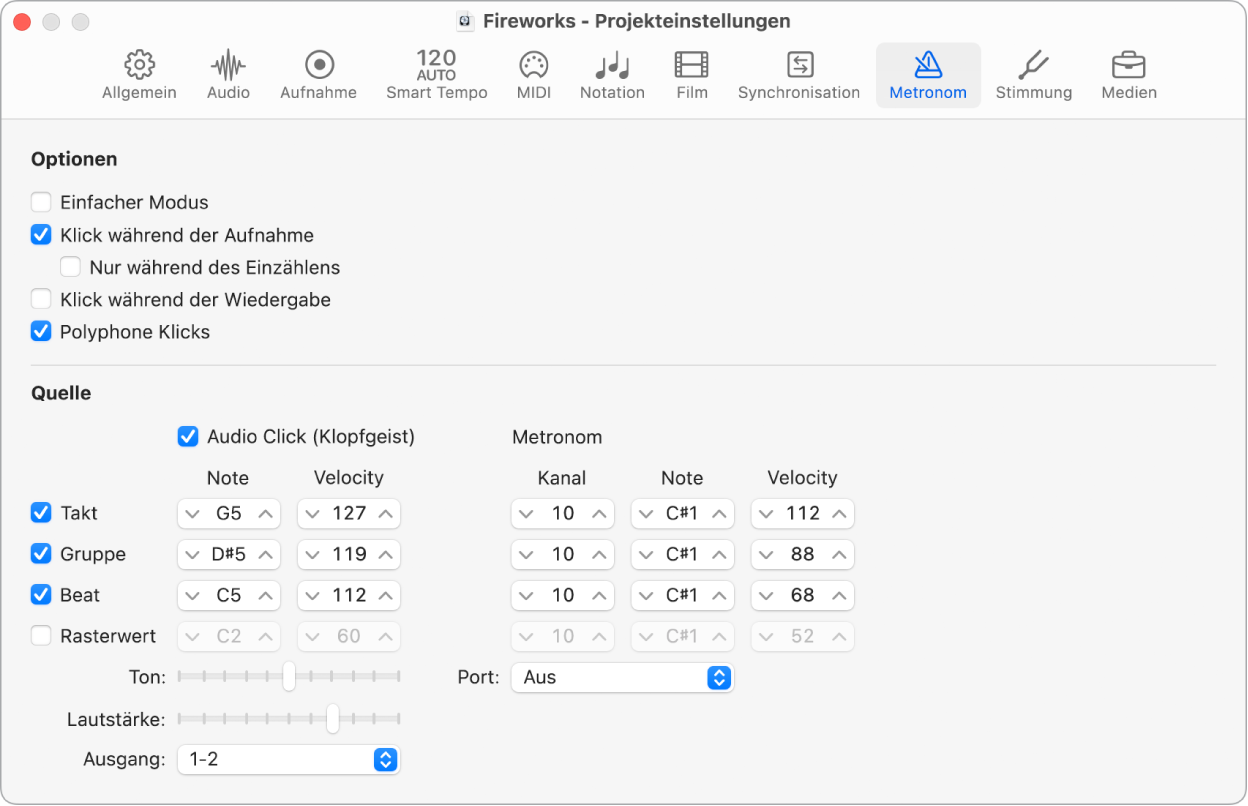Click the Ton slider thumb
The image size is (1248, 806).
(x=289, y=677)
